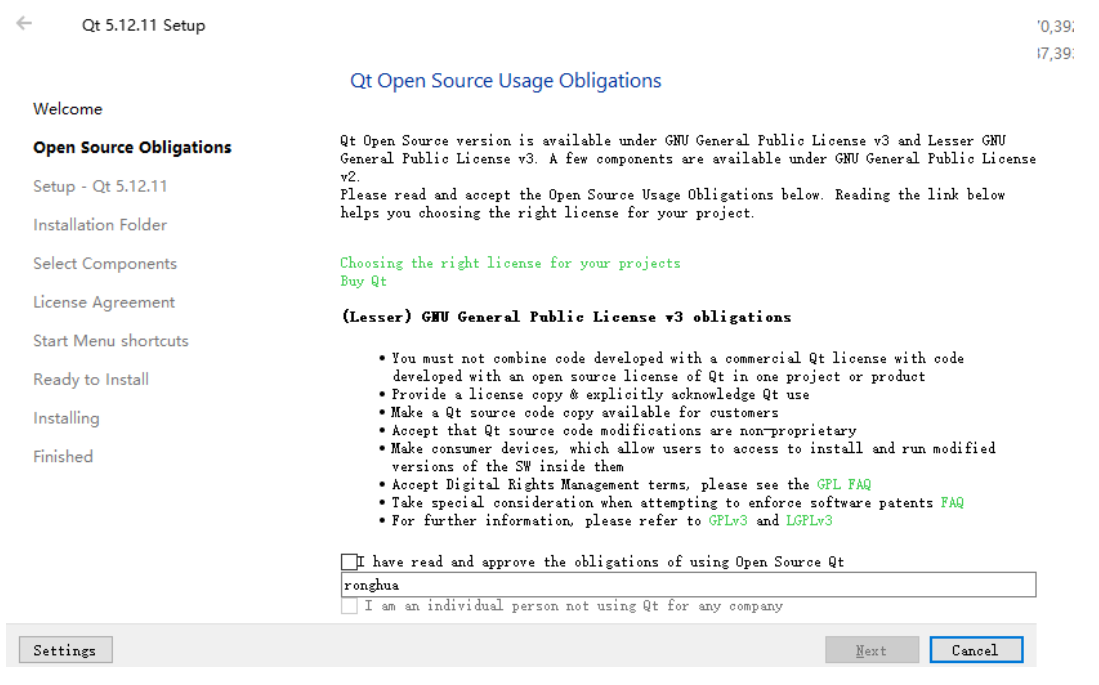Toggle the individual person checkbox
This screenshot has height=685, width=1099.
click(348, 606)
